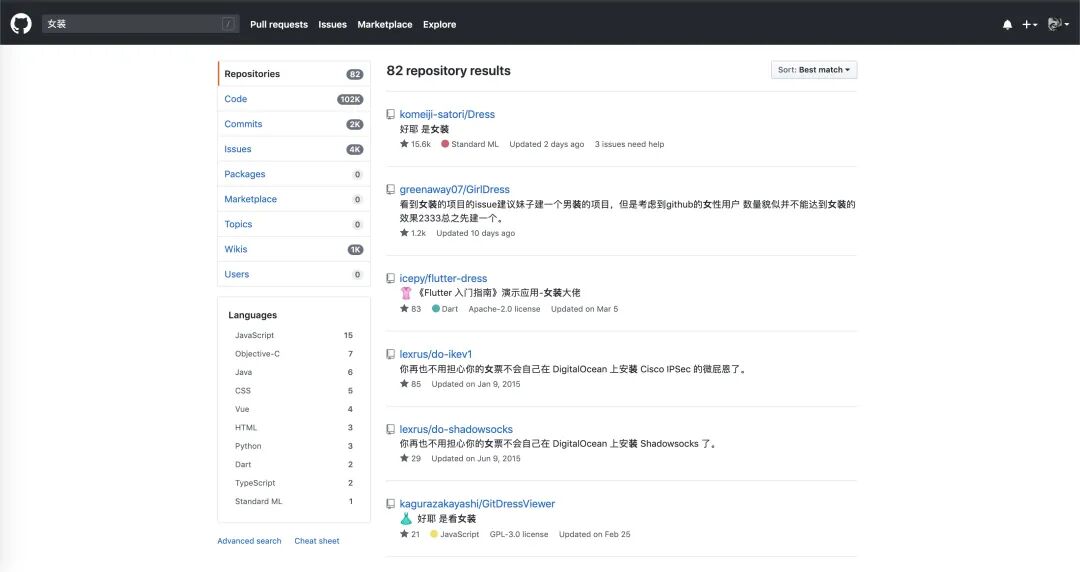Click the star icon with 21 stars
1080x572 pixels.
404,534
